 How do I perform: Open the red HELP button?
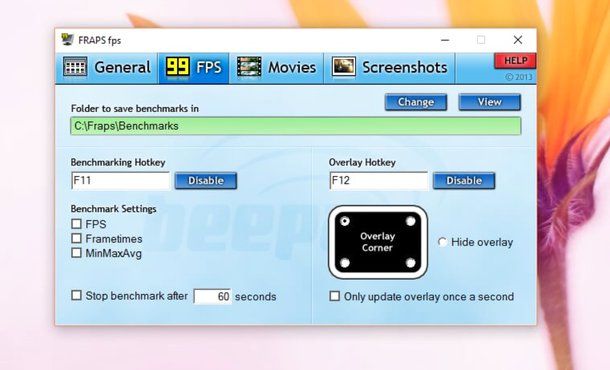(x=515, y=61)
